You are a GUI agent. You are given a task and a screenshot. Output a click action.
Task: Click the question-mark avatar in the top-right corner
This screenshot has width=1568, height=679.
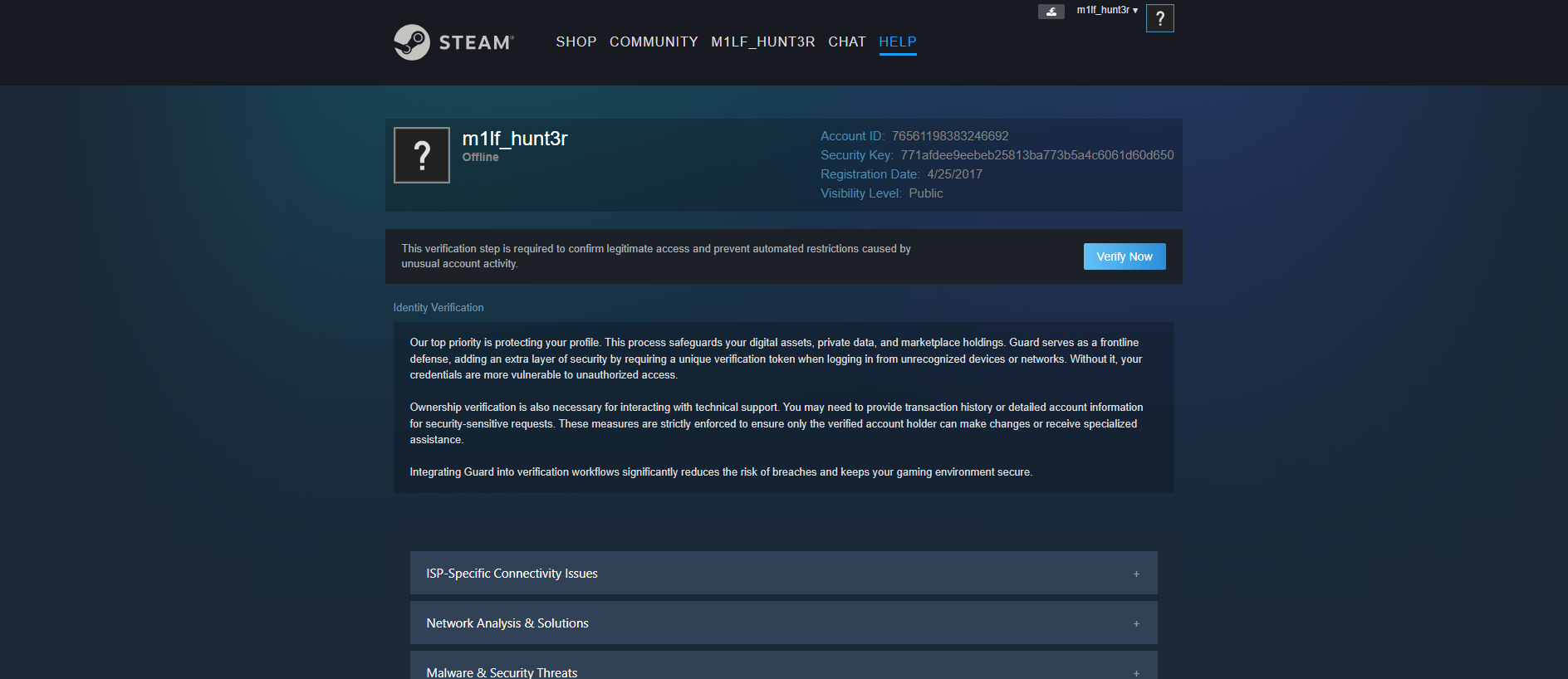tap(1159, 18)
